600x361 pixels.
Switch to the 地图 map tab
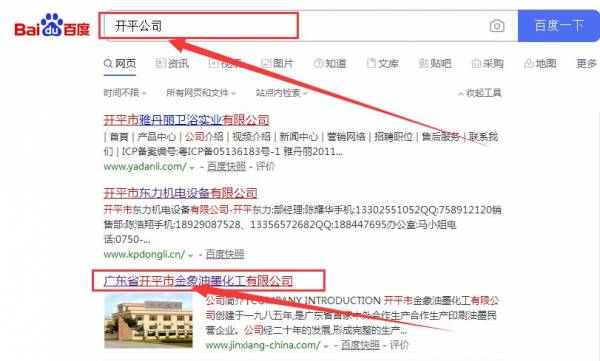pyautogui.click(x=540, y=63)
